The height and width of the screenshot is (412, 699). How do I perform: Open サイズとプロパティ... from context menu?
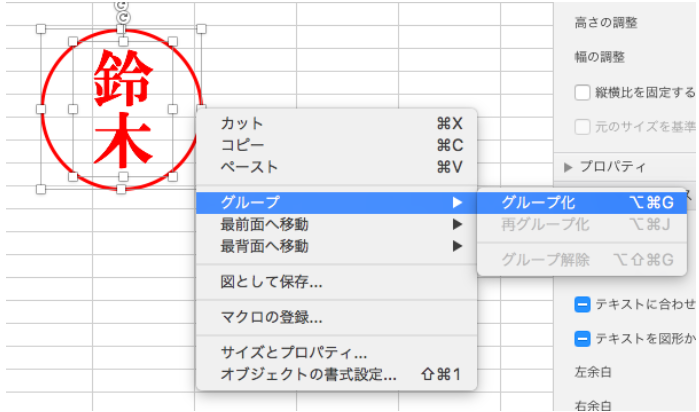point(294,354)
